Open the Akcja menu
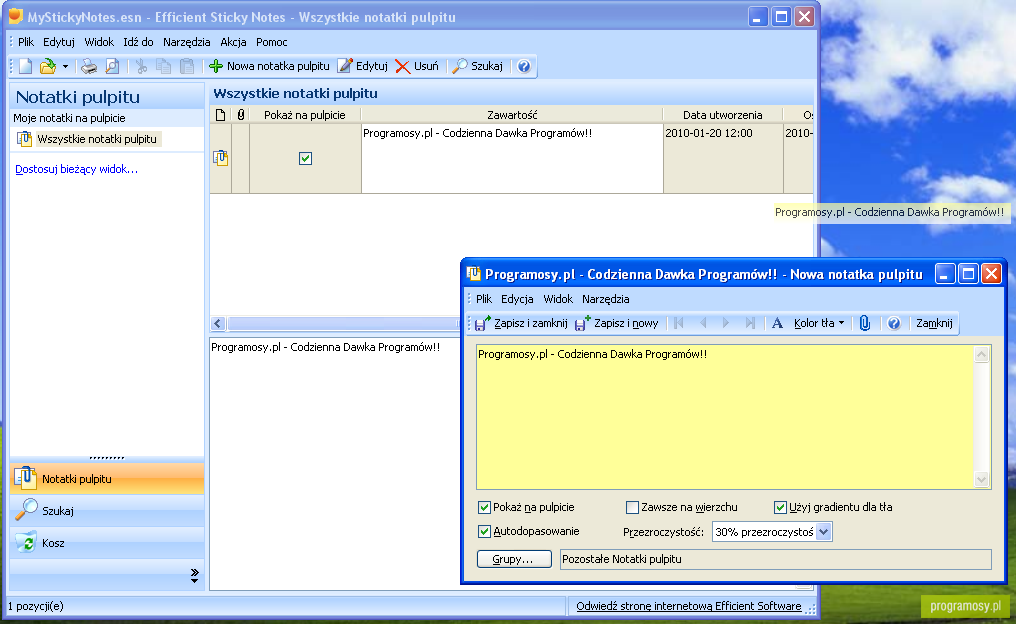Screen dimensions: 1016x624 pyautogui.click(x=233, y=42)
